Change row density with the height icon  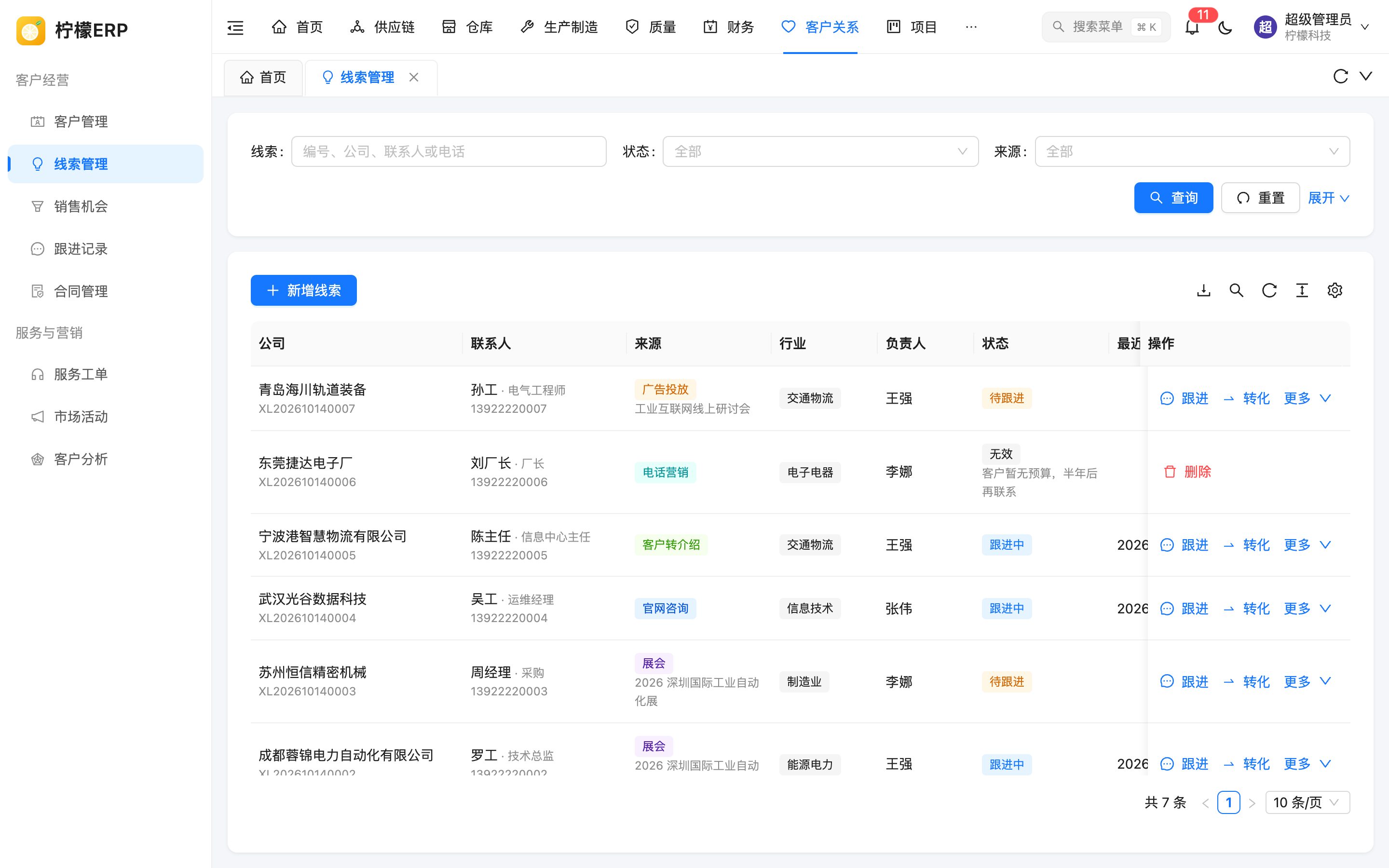[x=1302, y=290]
